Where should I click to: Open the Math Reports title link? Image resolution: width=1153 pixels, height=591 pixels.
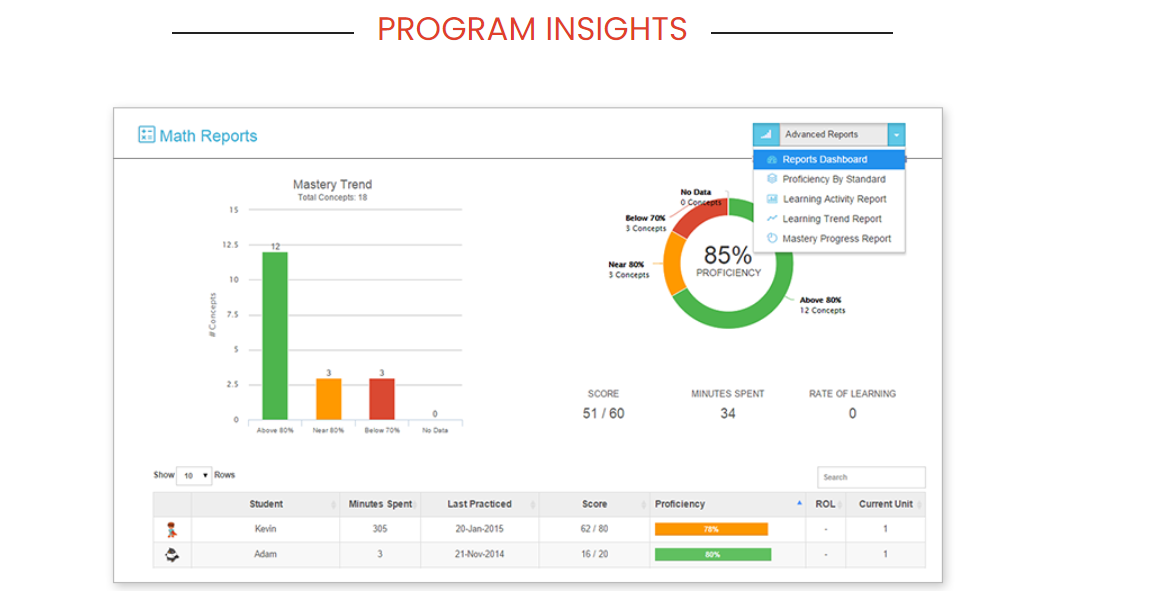coord(208,136)
